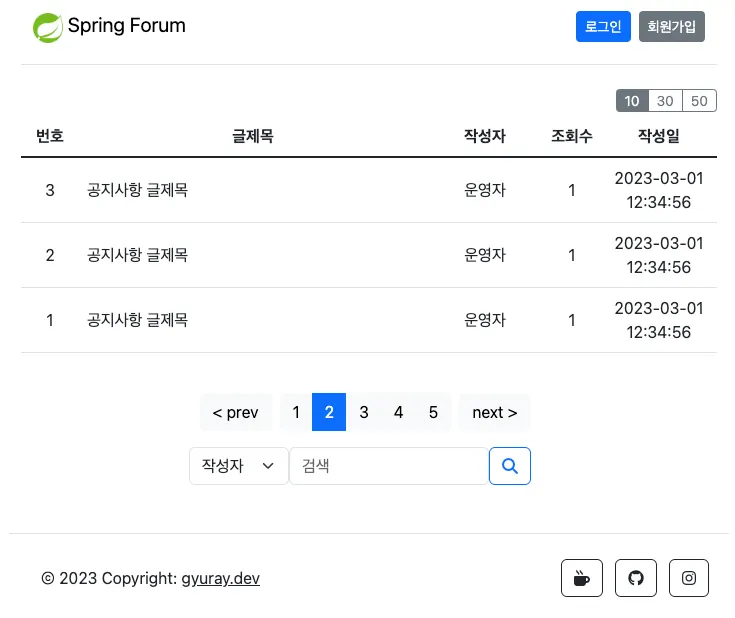Open the gyuray.dev copyright link

[x=220, y=578]
